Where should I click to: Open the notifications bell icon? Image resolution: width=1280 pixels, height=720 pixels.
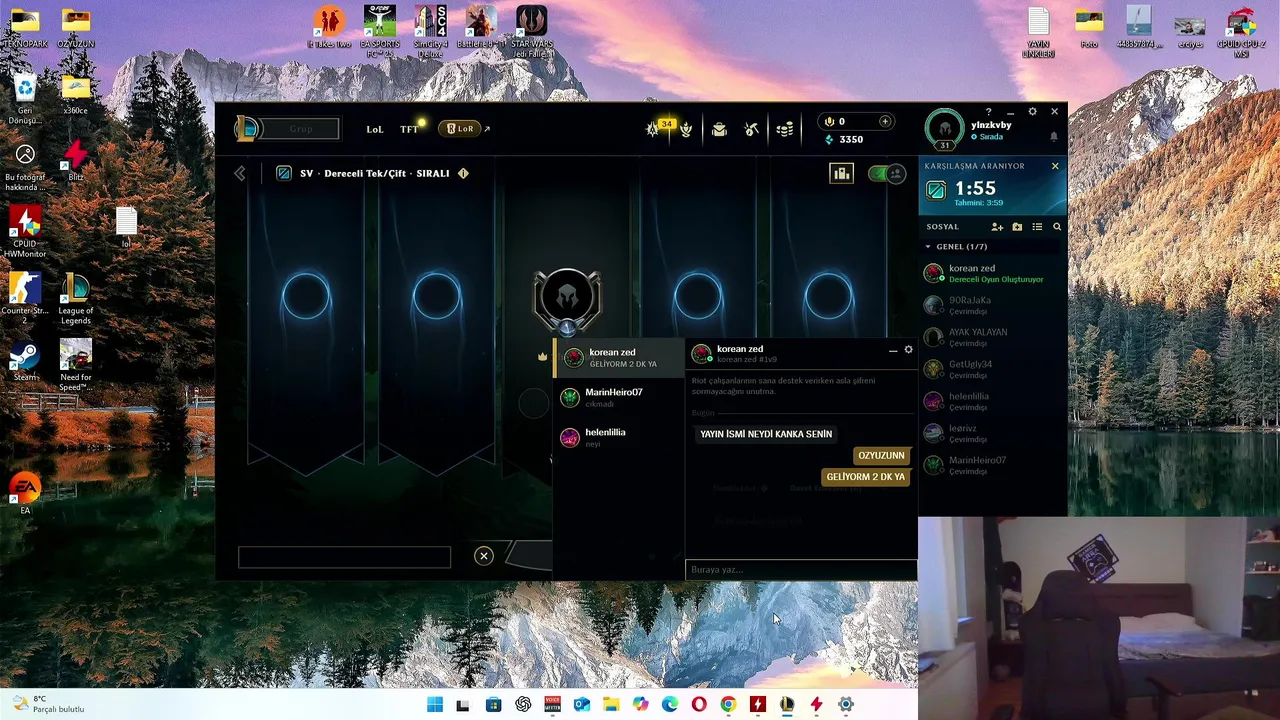[1053, 136]
